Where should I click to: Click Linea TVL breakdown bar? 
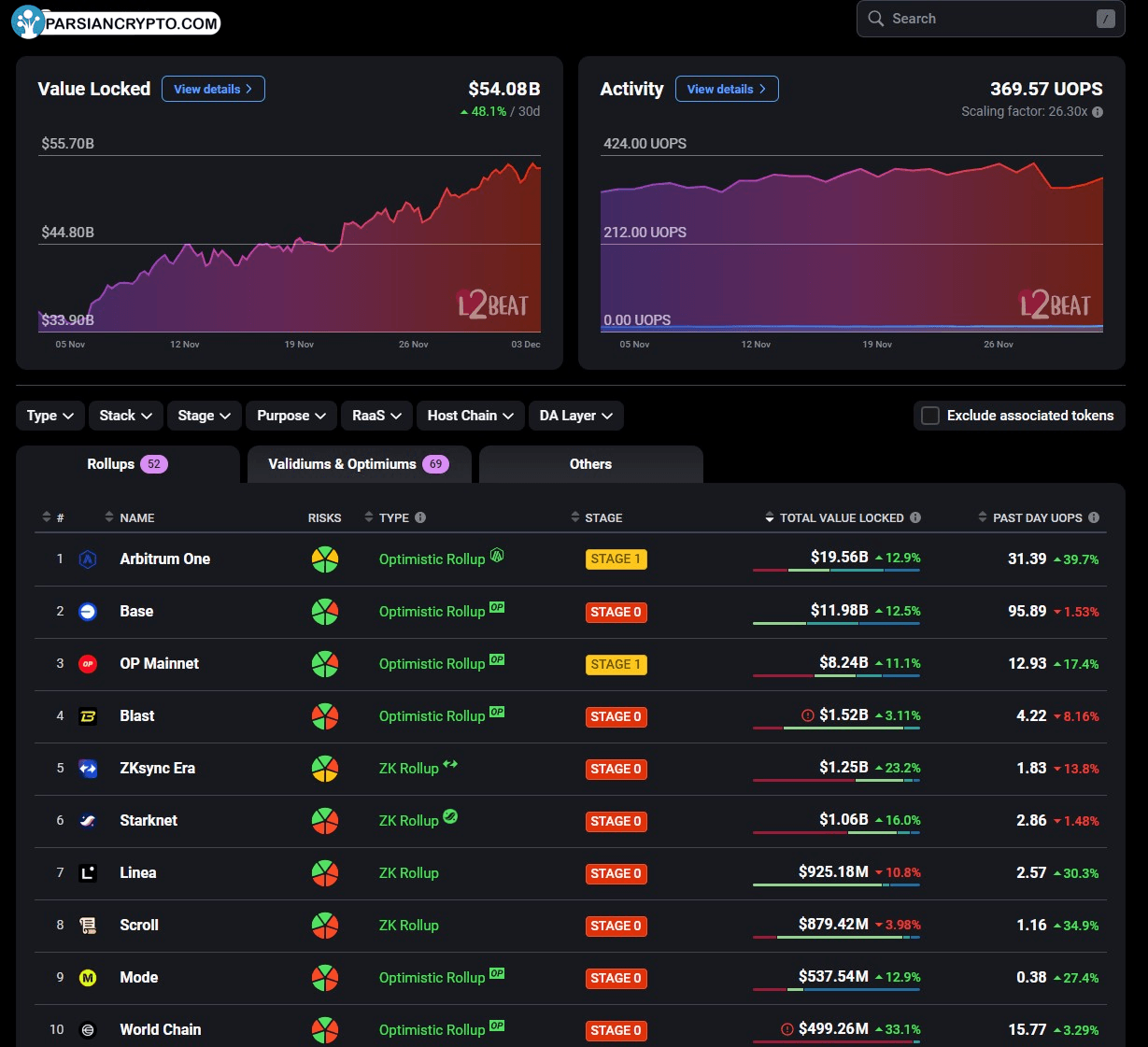coord(836,884)
